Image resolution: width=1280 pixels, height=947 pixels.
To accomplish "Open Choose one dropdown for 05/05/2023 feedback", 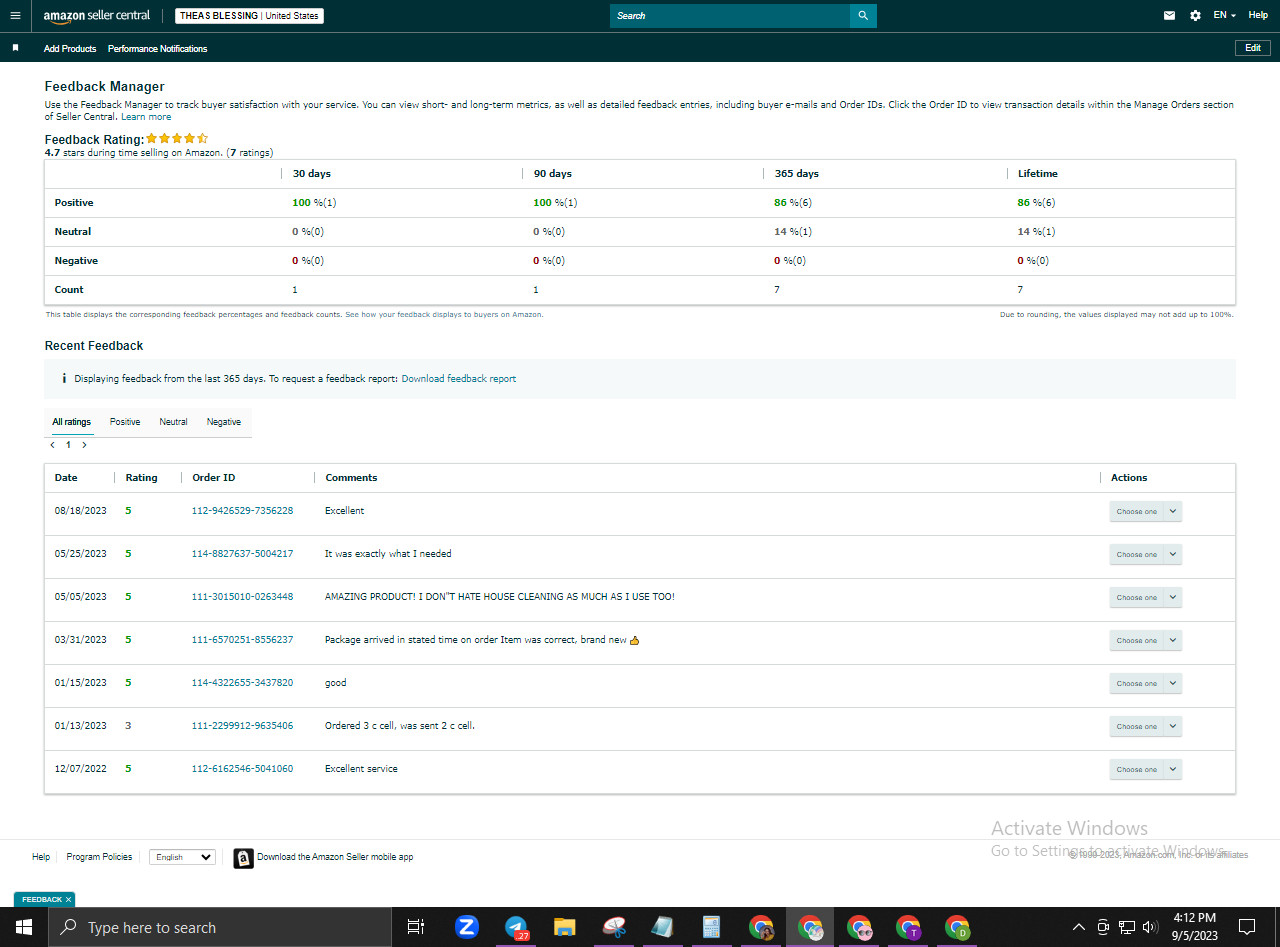I will click(1145, 597).
